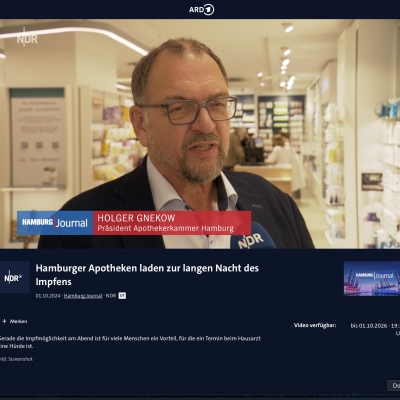Screen dimensions: 400x400
Task: Click the ARD logo in the header
Action: coord(201,9)
